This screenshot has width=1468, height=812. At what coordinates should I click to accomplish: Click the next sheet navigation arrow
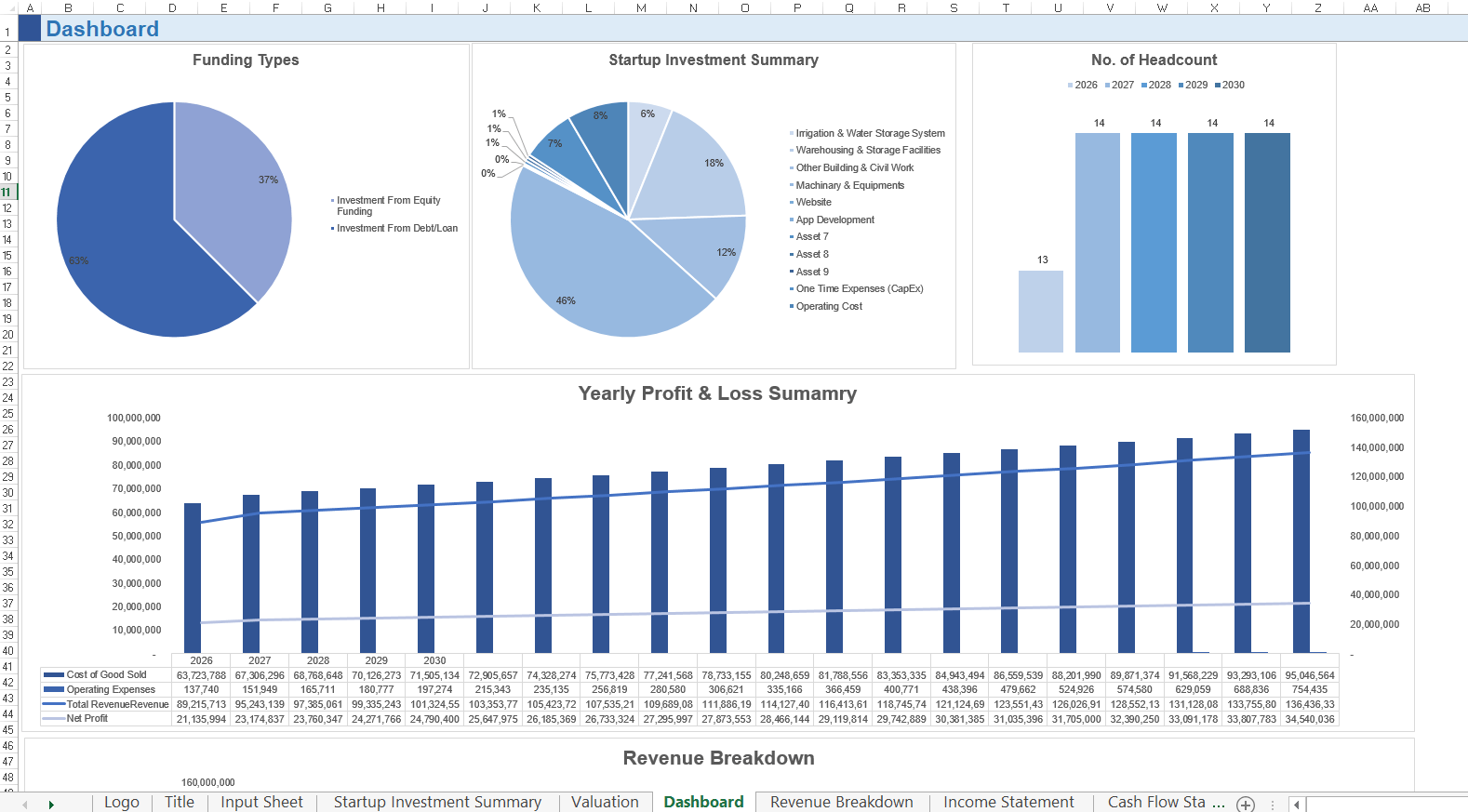tap(51, 805)
